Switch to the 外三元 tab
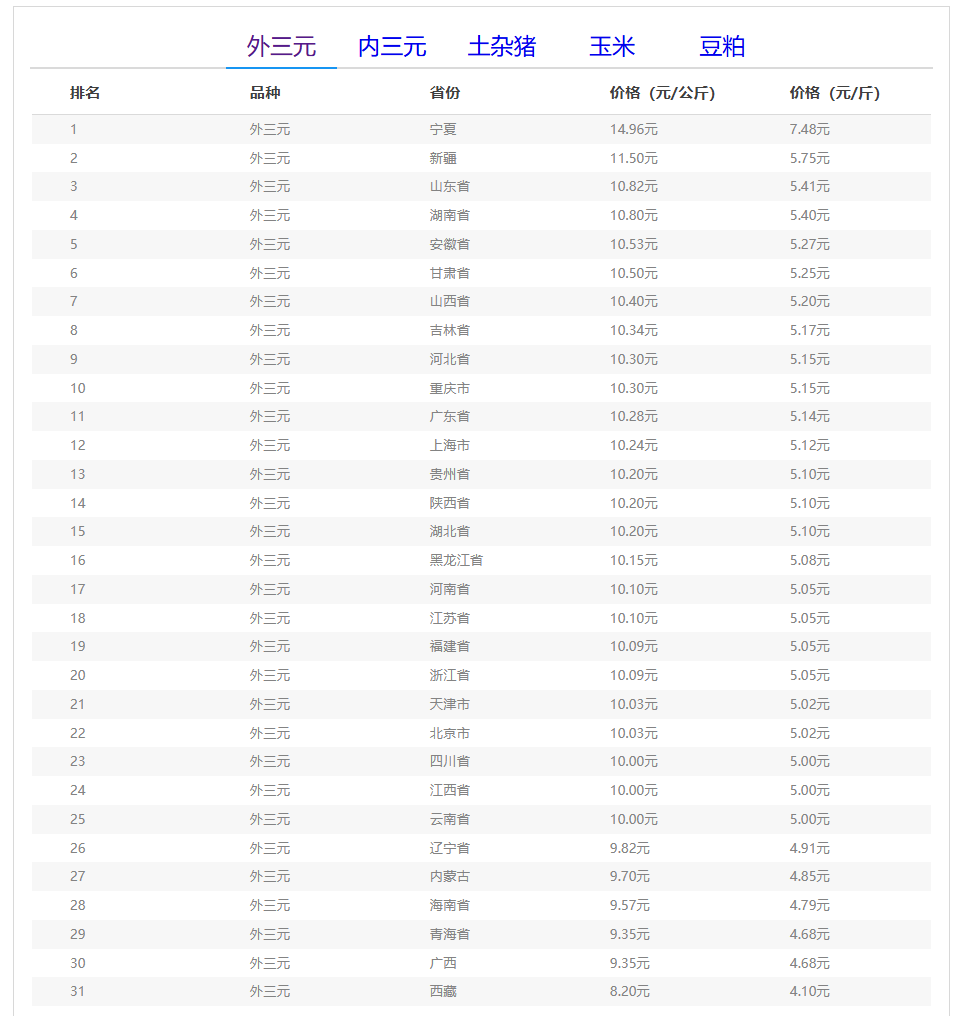The image size is (969, 1016). click(281, 47)
